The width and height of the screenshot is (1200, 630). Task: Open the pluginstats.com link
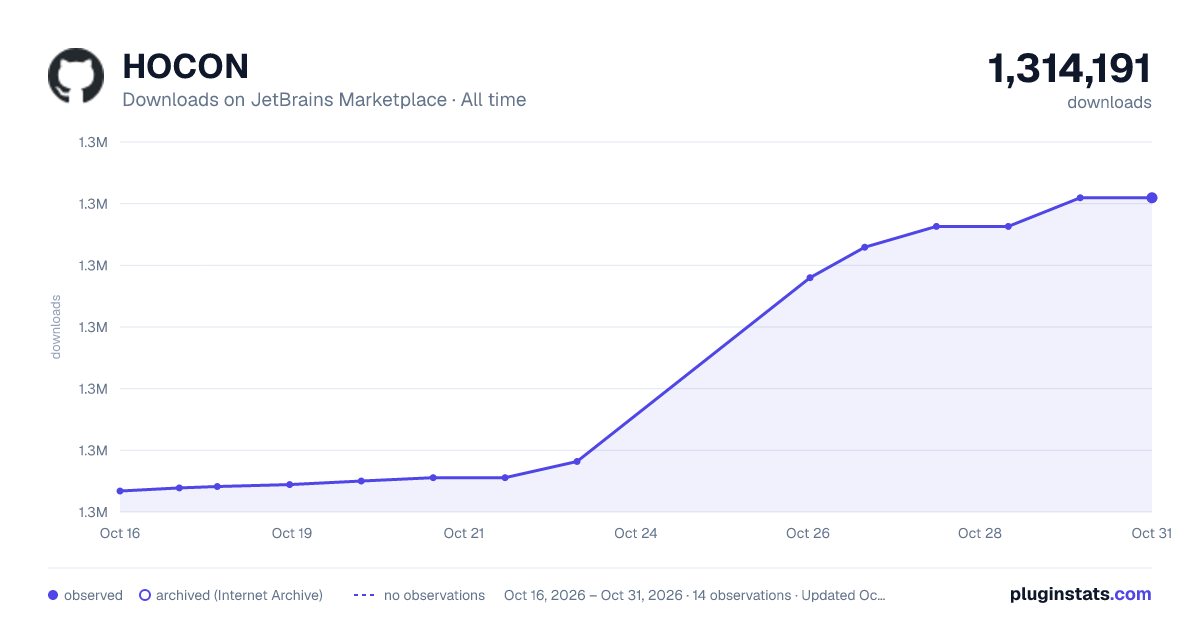tap(1081, 594)
